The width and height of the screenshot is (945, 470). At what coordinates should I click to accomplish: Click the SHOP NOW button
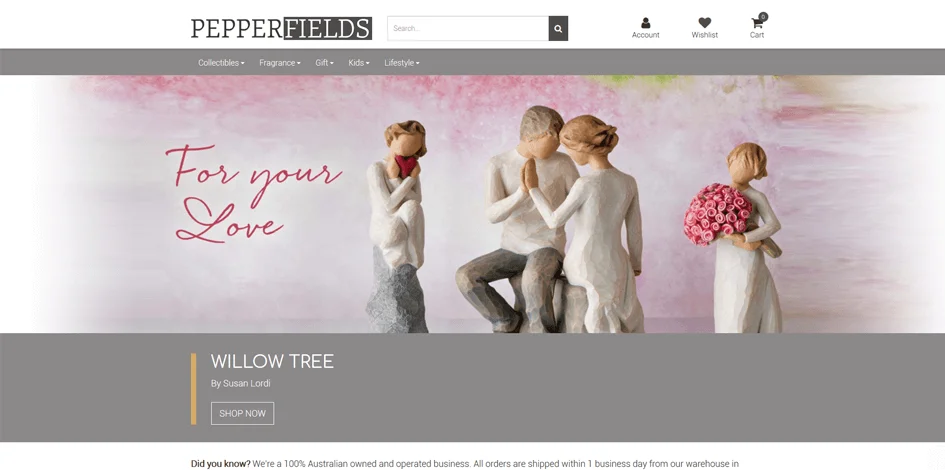click(242, 413)
